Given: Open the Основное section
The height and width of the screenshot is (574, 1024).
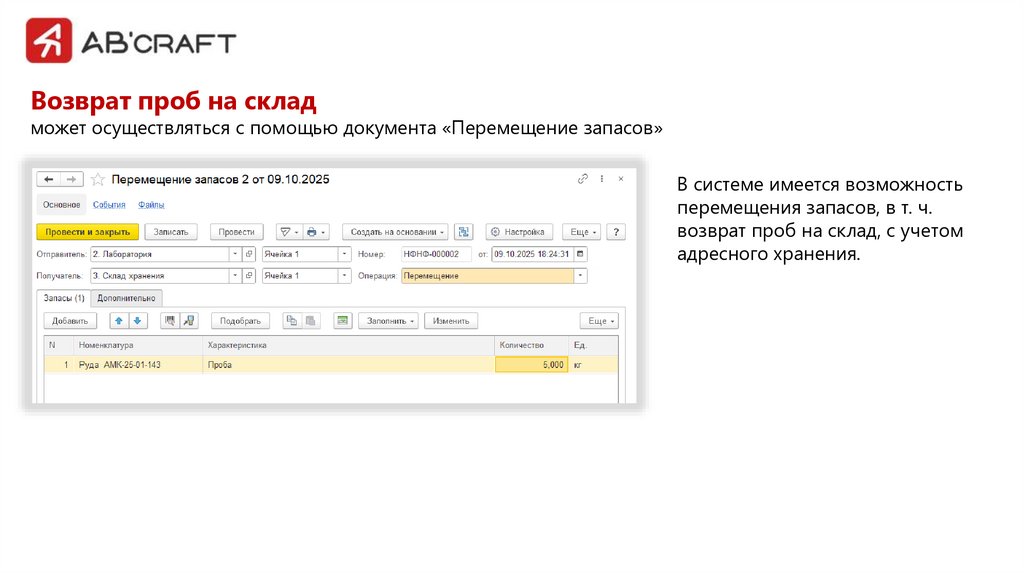Looking at the screenshot, I should coord(61,204).
